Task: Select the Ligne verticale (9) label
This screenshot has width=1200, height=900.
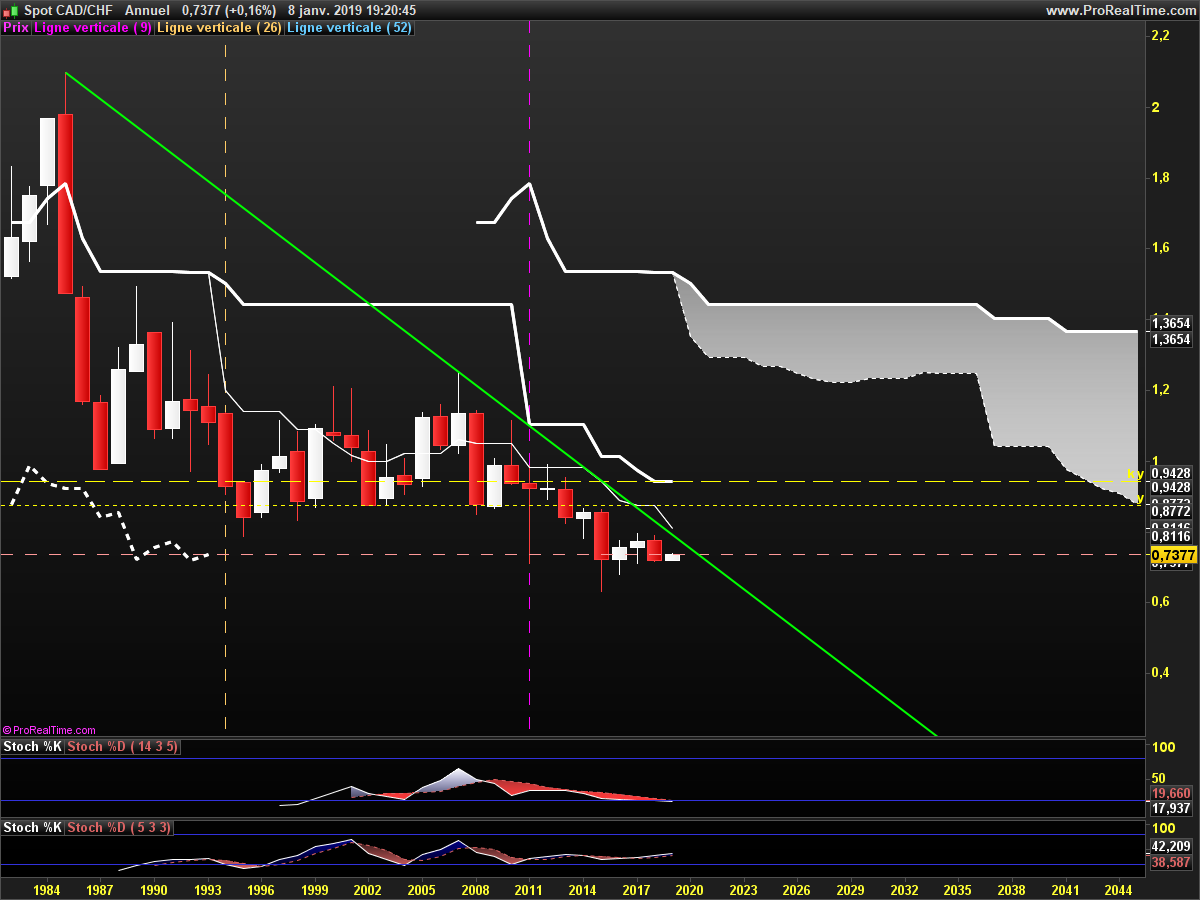Action: click(94, 28)
